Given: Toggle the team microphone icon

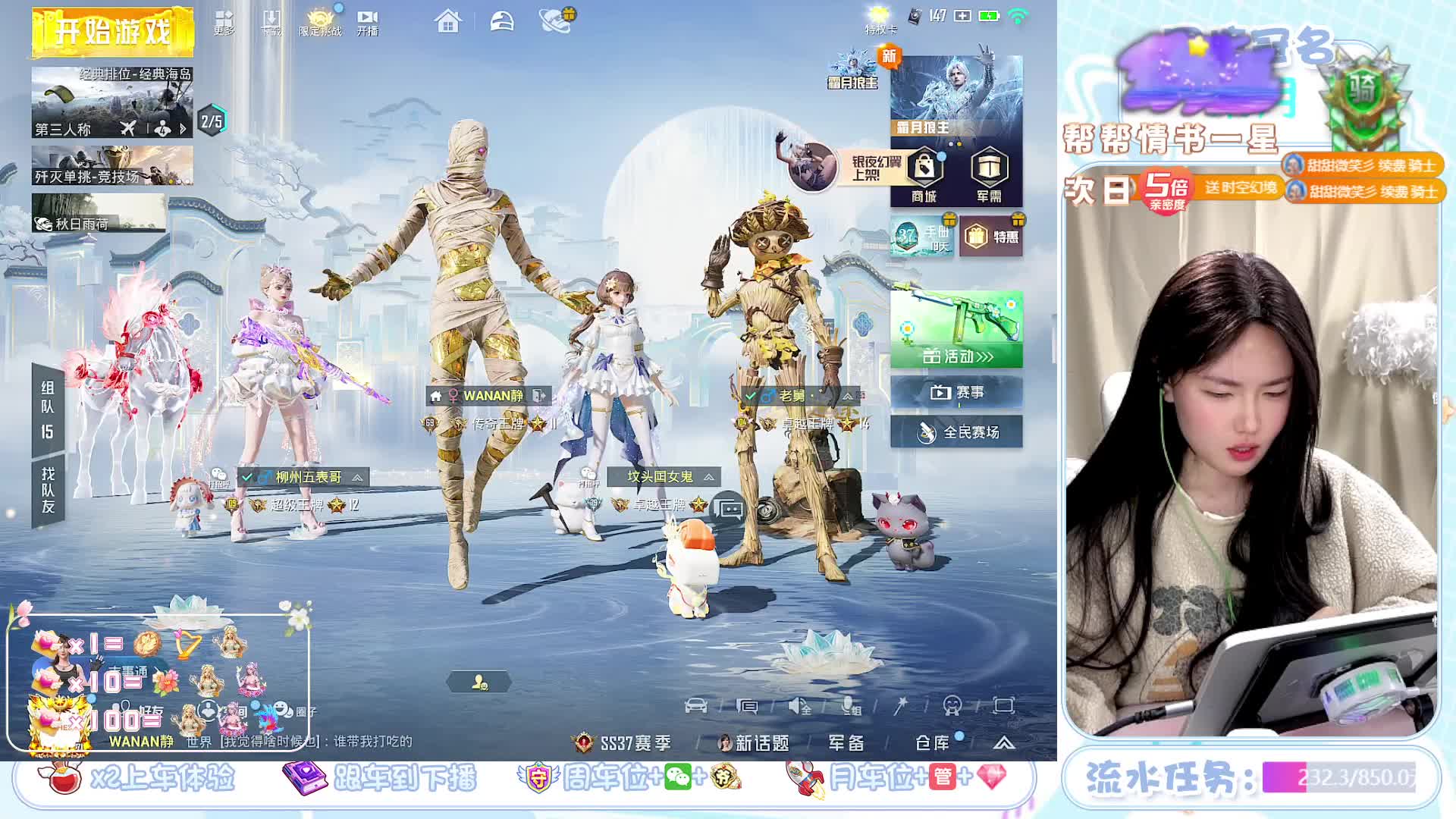Looking at the screenshot, I should pos(851,706).
